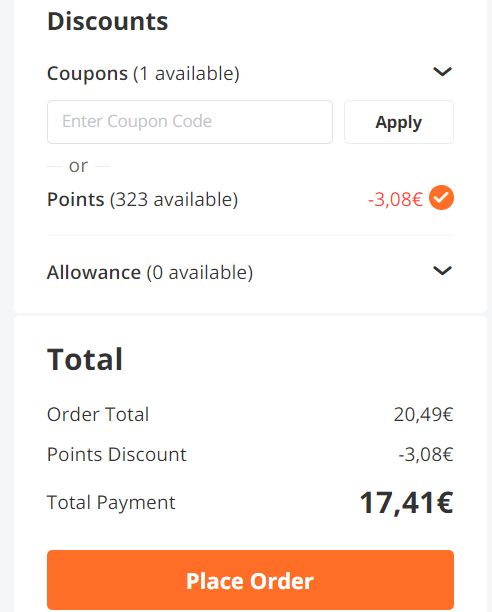Click the Total heading
492x612 pixels.
85,359
